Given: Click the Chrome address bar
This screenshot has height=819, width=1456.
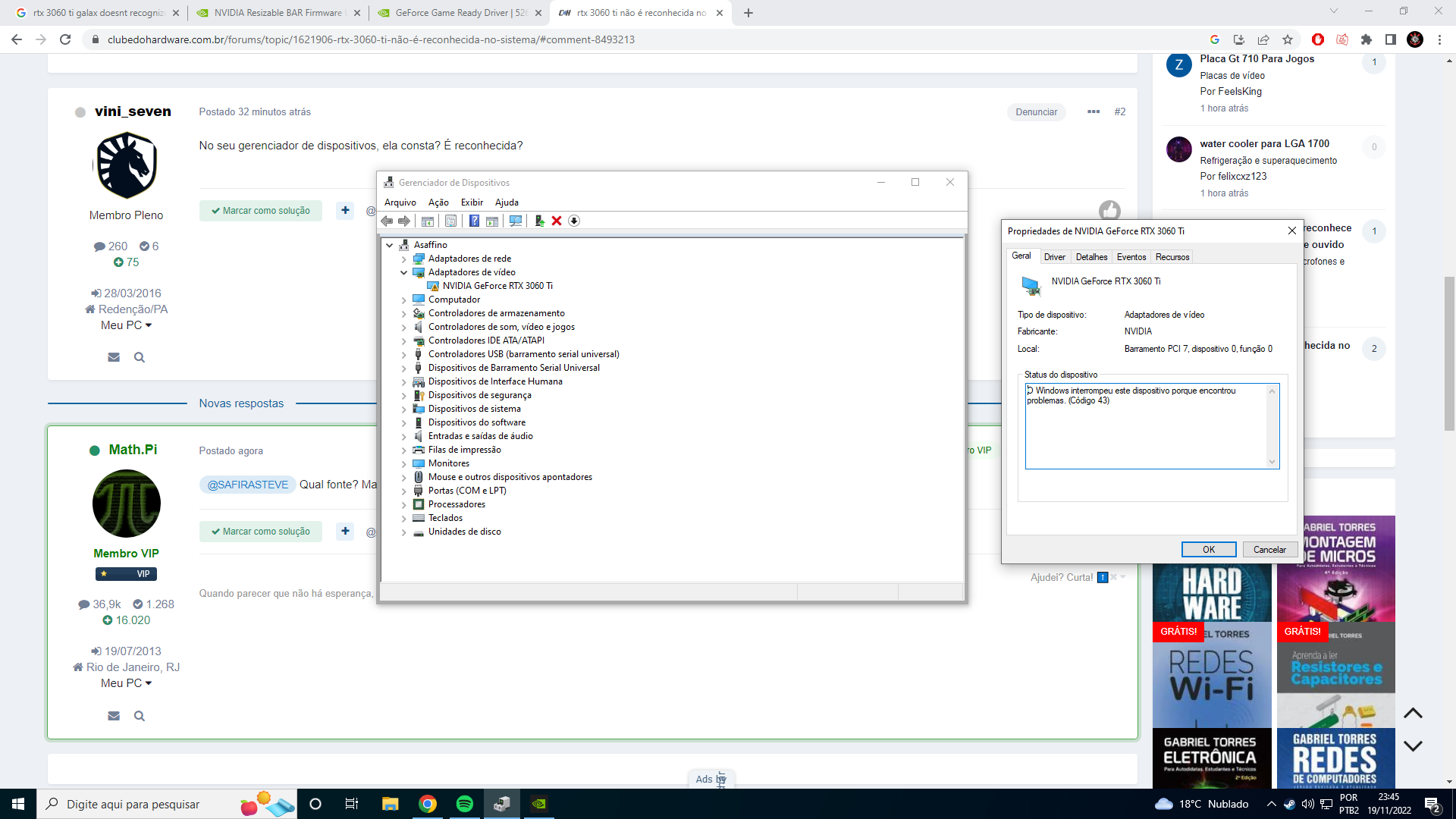Looking at the screenshot, I should coord(645,39).
